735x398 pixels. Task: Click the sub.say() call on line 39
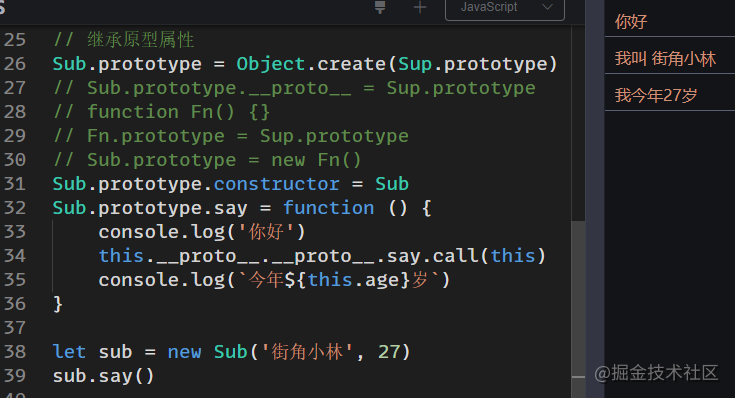(104, 376)
